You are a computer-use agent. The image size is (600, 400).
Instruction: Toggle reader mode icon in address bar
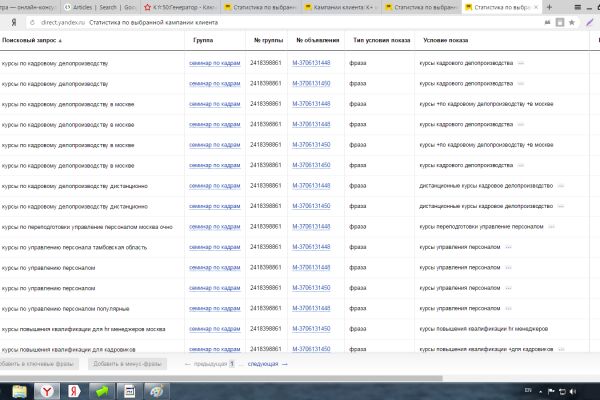[x=547, y=23]
